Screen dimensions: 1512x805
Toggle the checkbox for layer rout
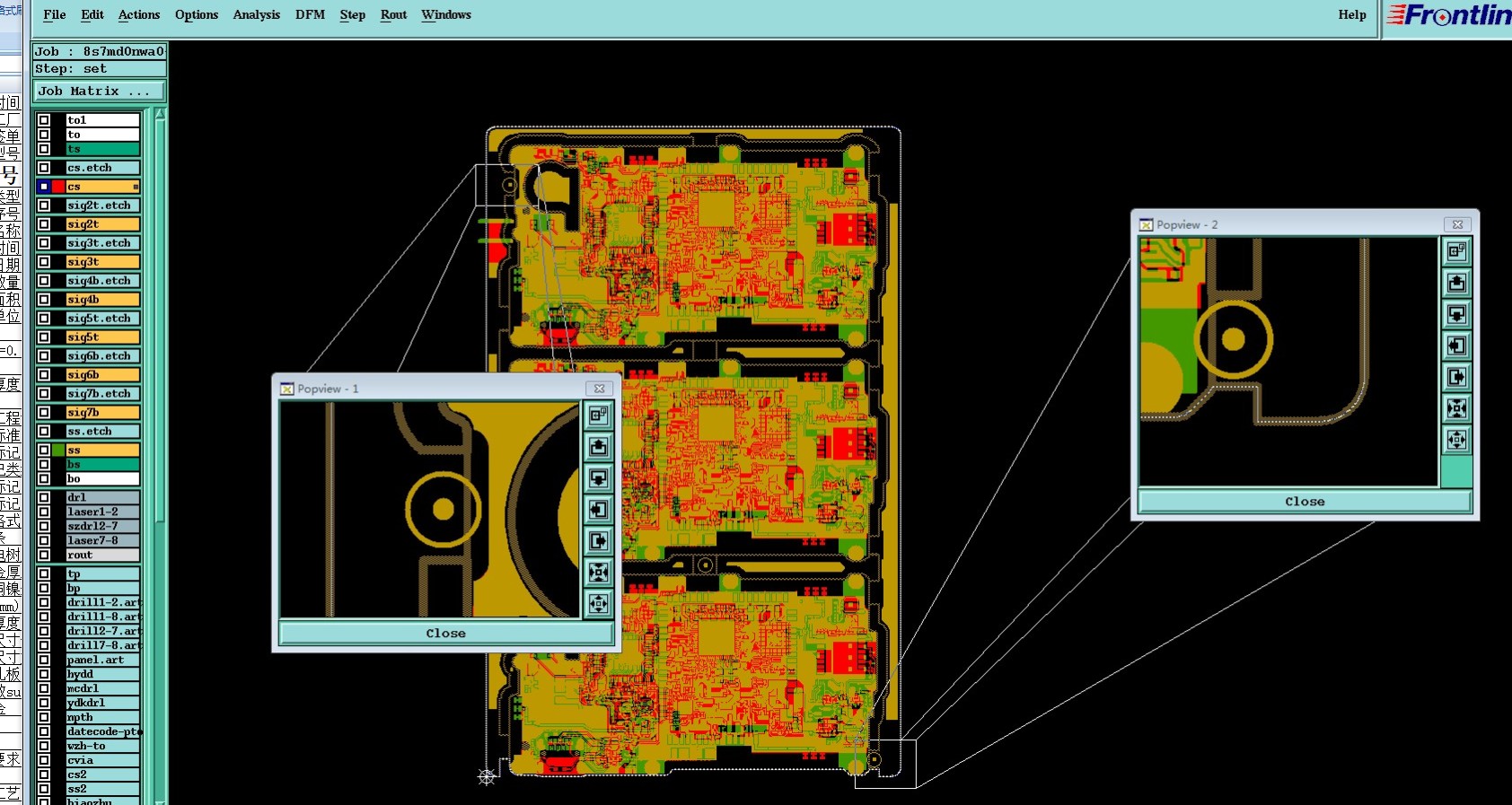click(44, 556)
